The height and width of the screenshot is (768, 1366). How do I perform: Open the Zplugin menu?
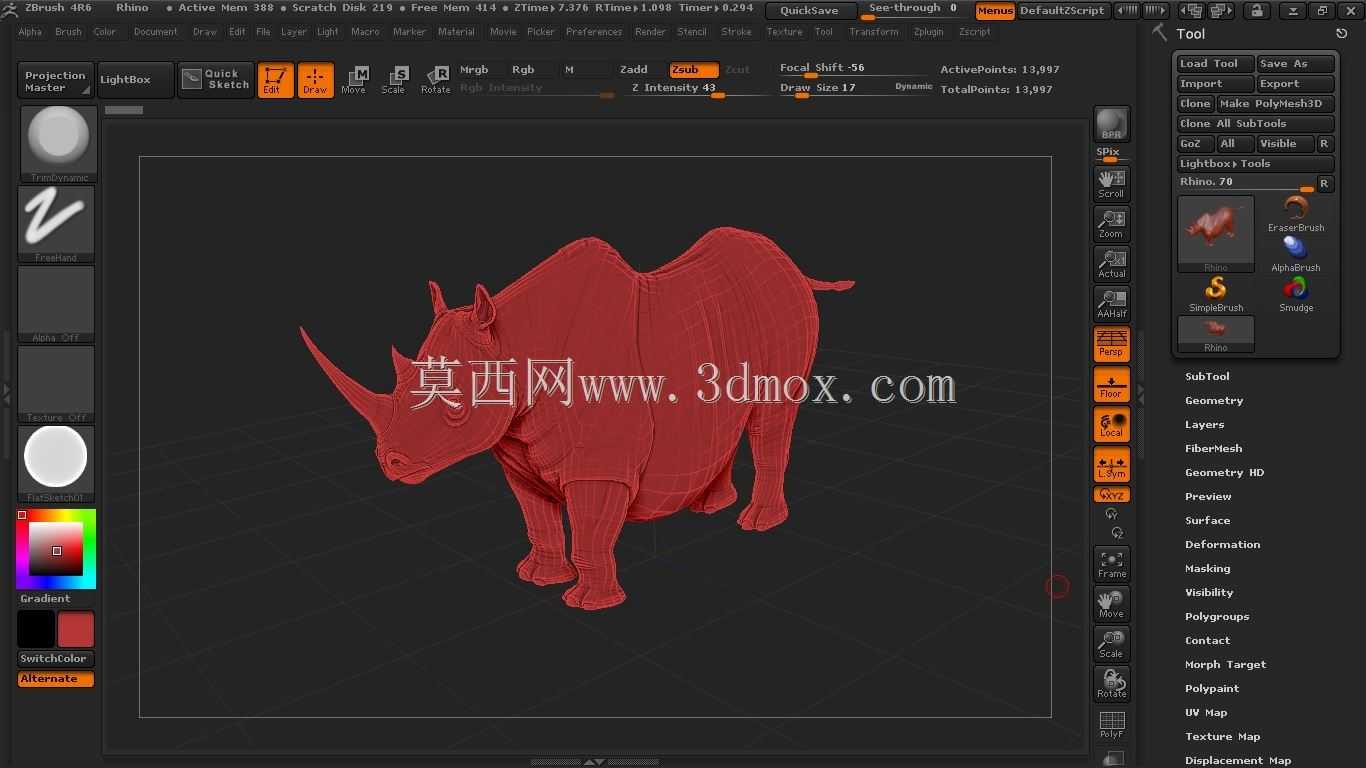coord(928,32)
